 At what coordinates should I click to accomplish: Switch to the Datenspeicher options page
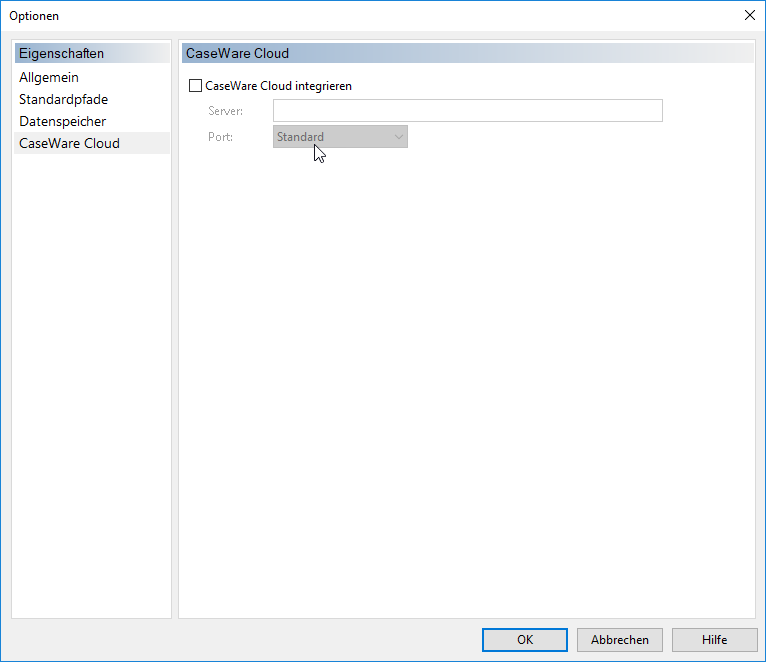pyautogui.click(x=92, y=121)
